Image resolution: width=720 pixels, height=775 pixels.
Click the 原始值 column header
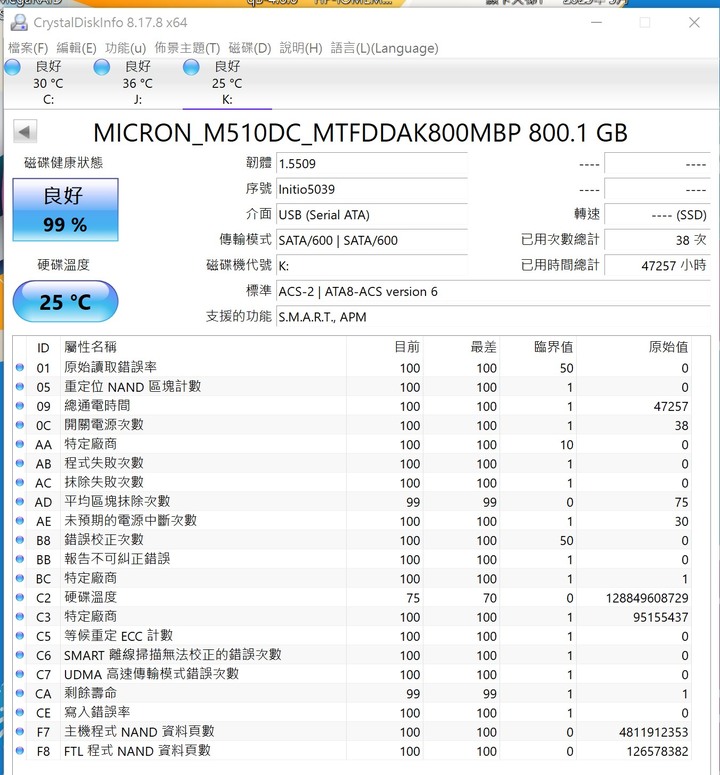tap(634, 347)
